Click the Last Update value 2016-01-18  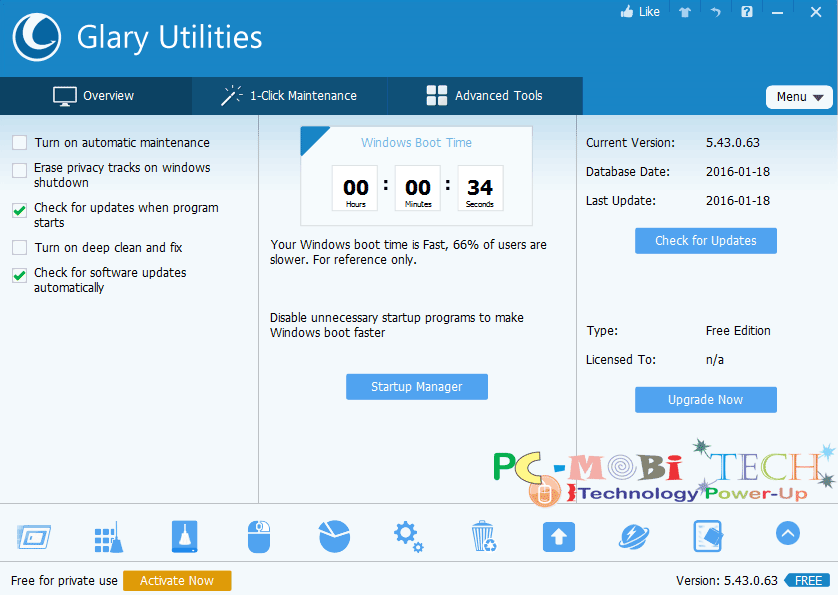(x=738, y=200)
